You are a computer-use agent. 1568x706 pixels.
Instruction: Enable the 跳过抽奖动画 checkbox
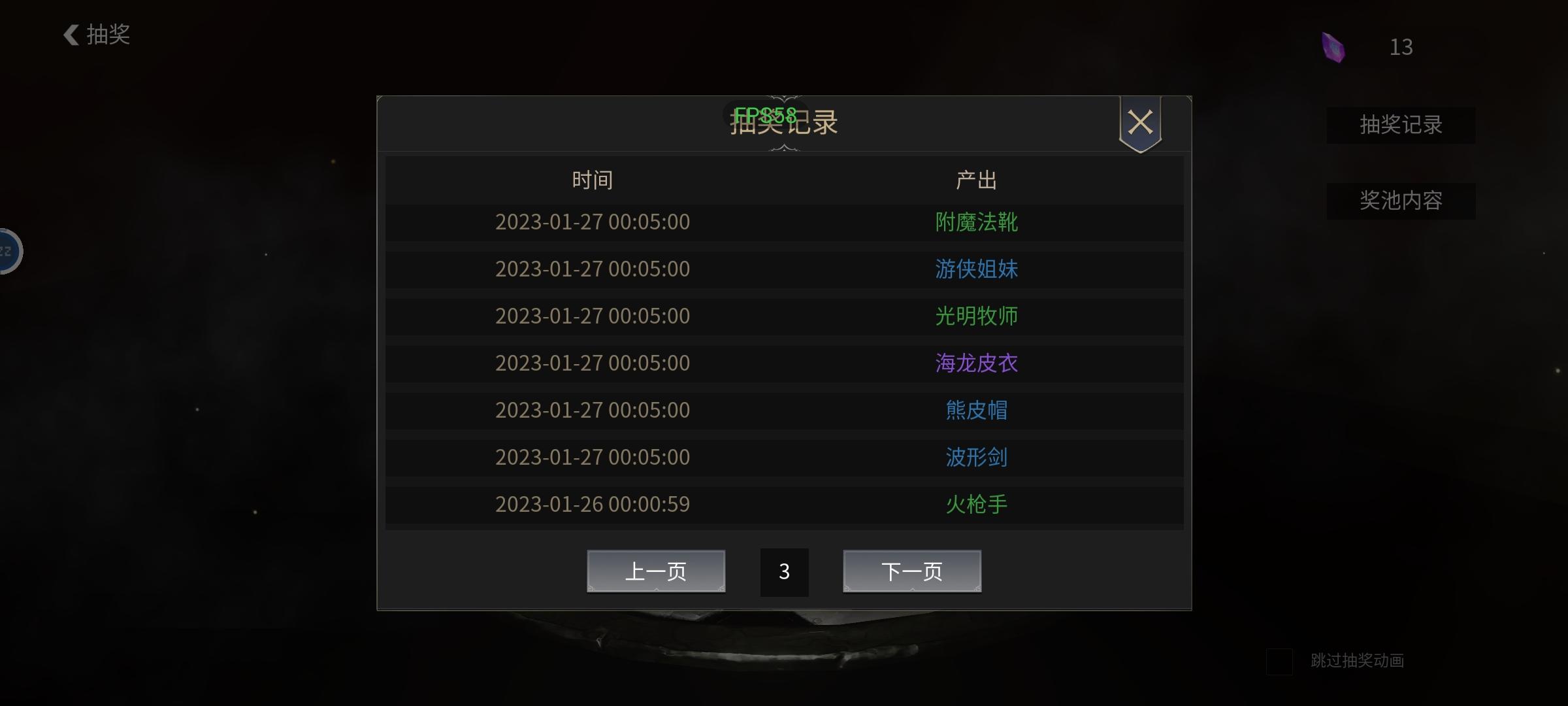(x=1279, y=662)
